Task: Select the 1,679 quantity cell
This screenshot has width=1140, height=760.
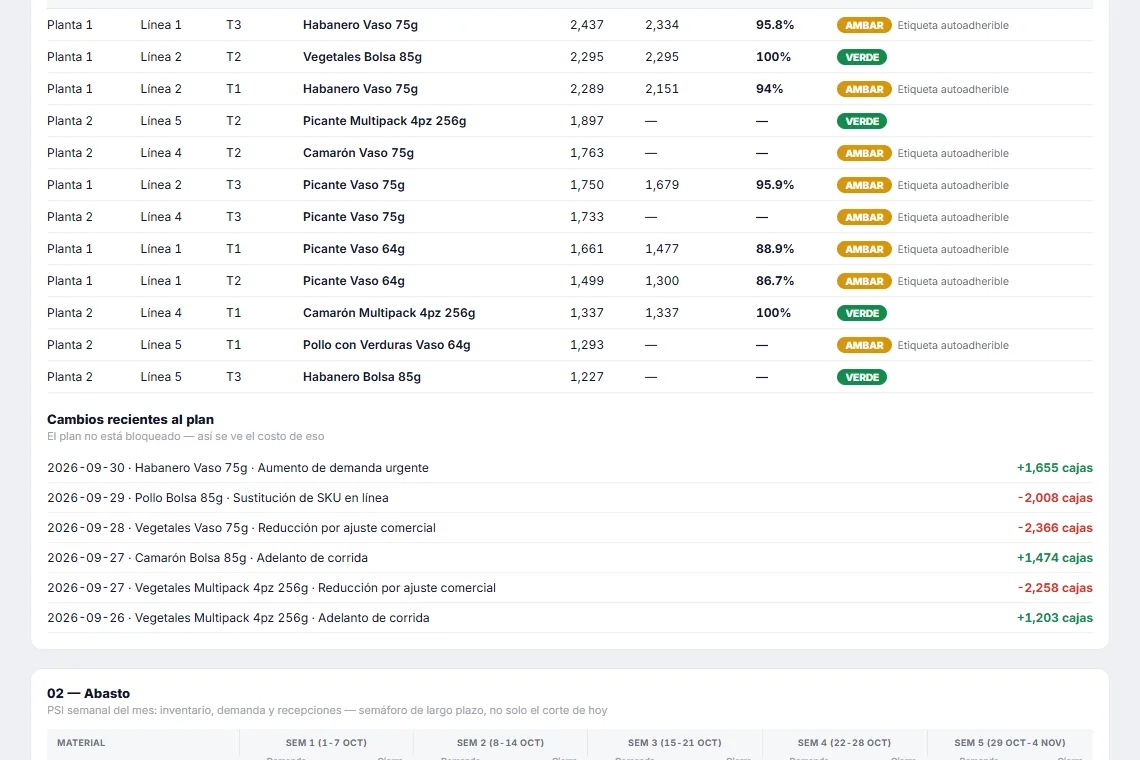Action: coord(662,185)
